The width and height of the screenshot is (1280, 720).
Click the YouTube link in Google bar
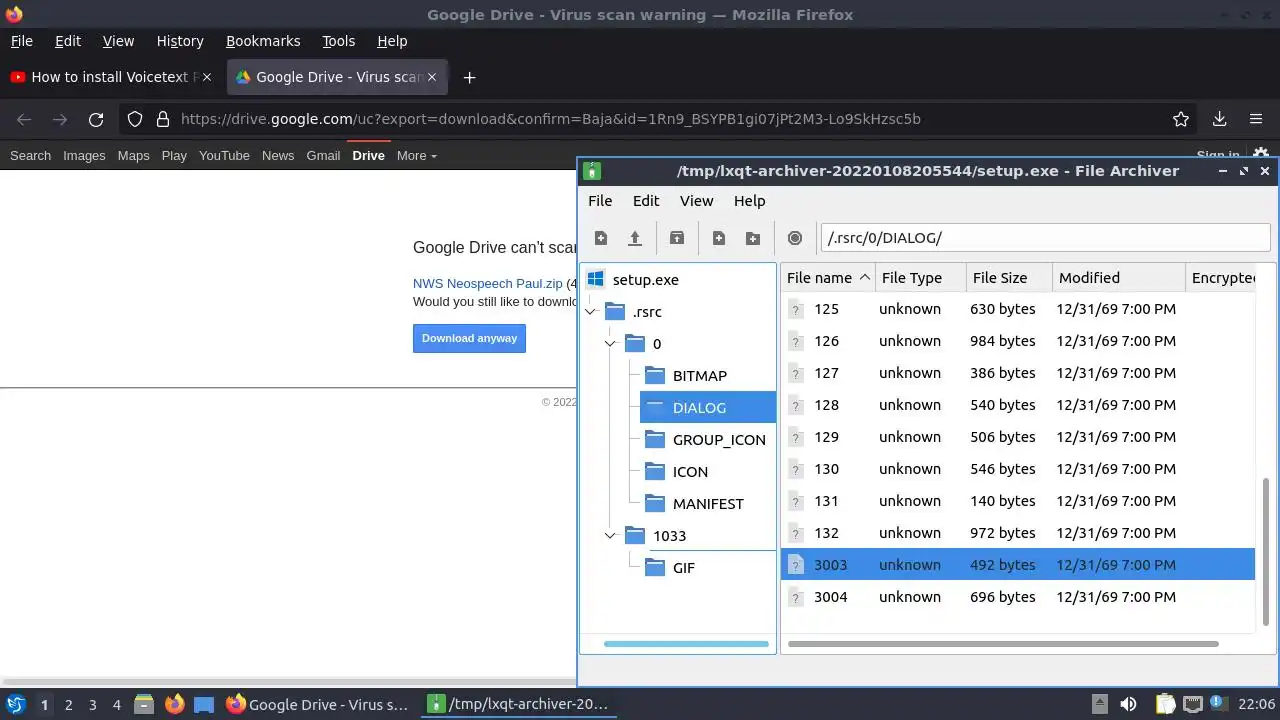tap(224, 155)
